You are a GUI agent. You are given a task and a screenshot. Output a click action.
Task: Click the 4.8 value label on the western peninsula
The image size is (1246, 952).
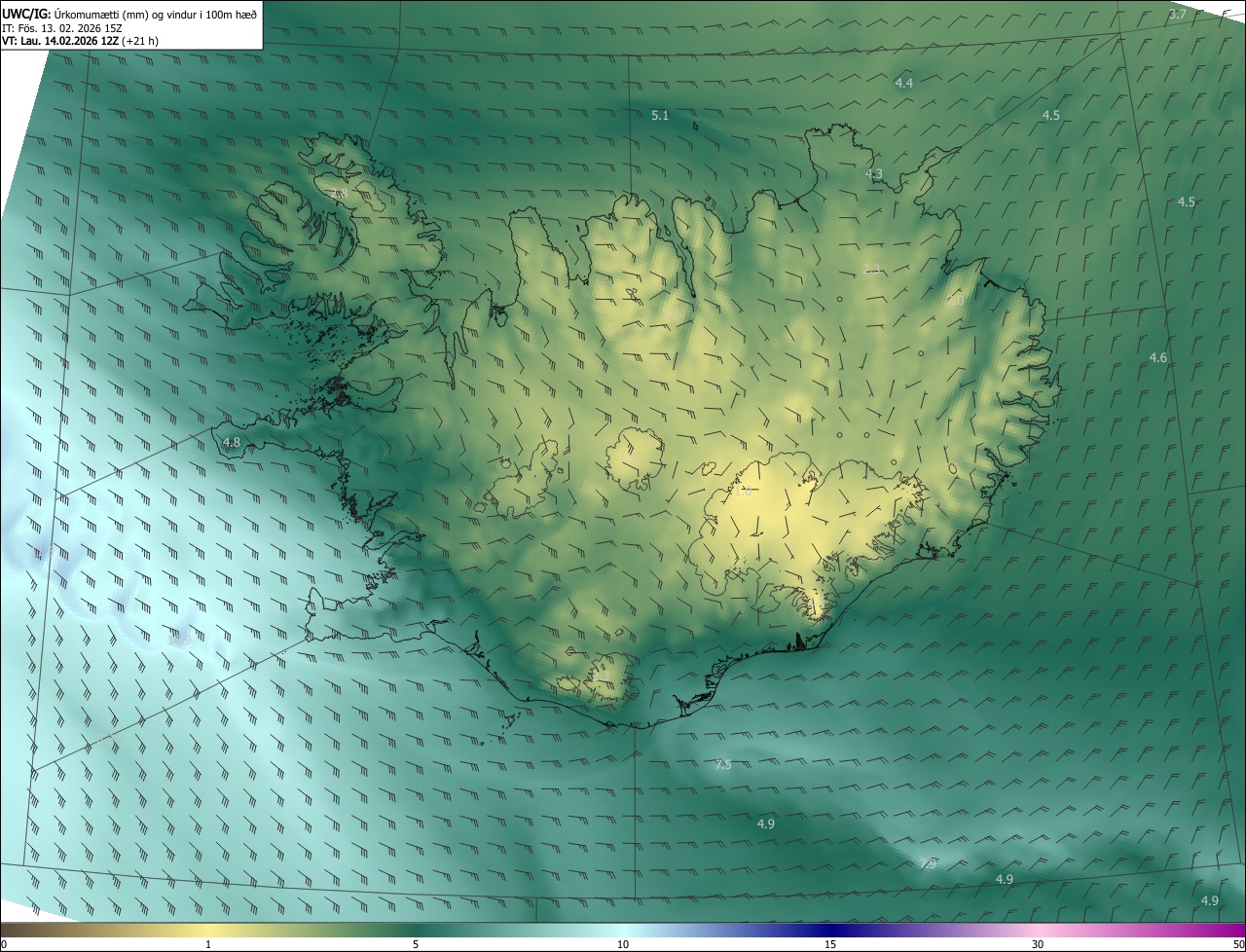(232, 443)
